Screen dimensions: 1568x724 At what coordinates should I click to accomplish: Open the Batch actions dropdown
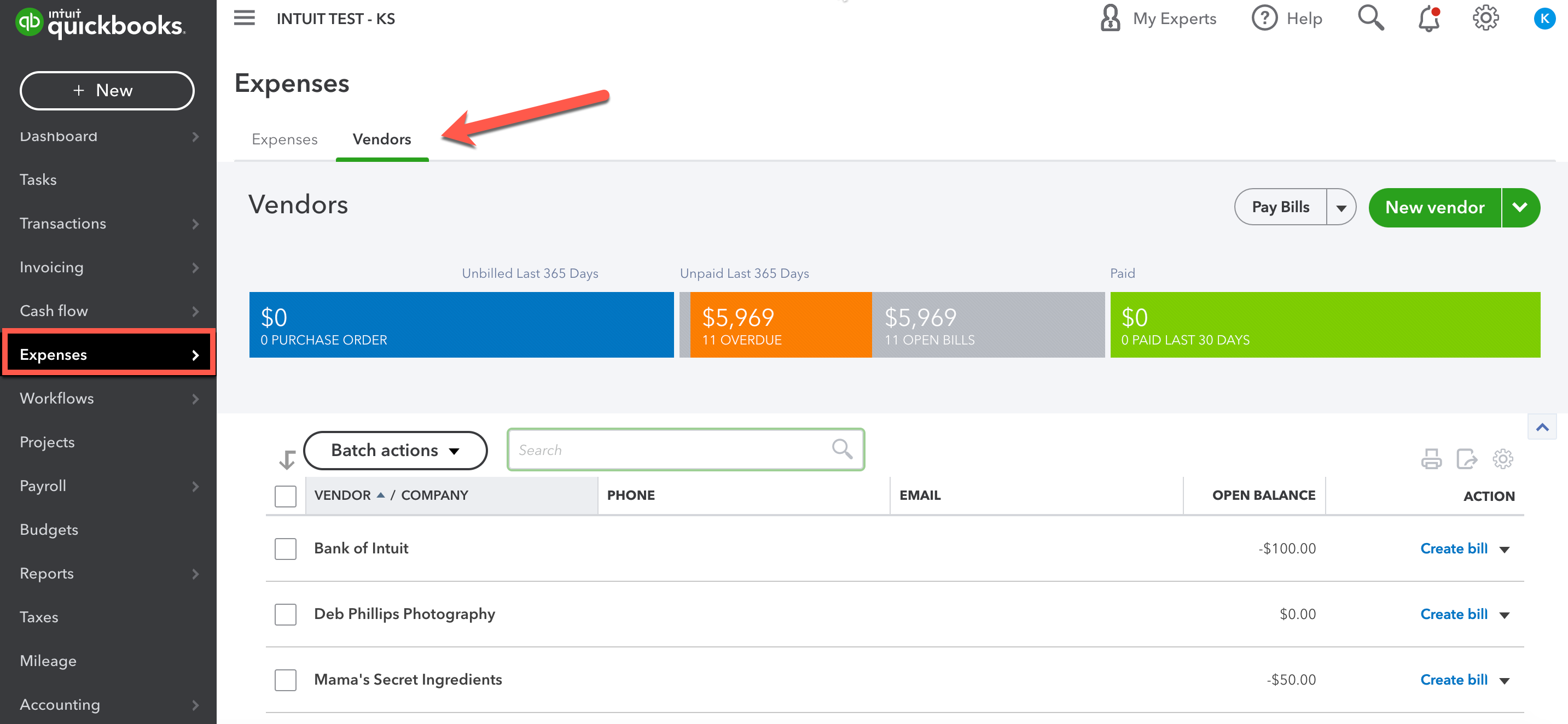395,450
